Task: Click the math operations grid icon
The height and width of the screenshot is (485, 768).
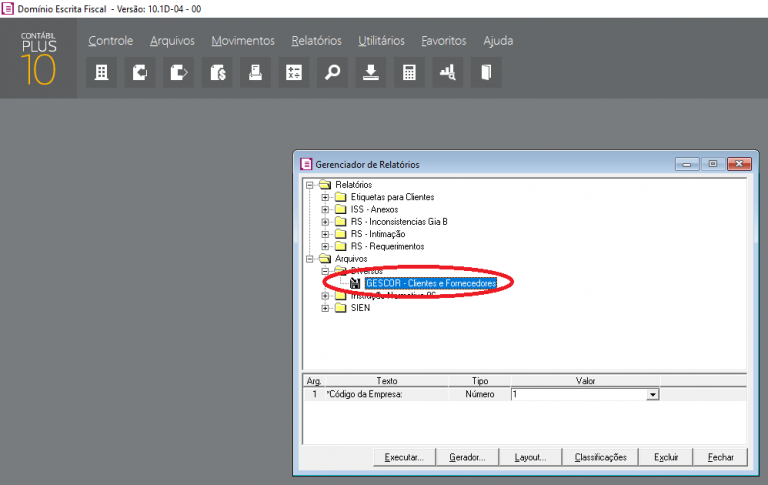Action: pos(294,72)
